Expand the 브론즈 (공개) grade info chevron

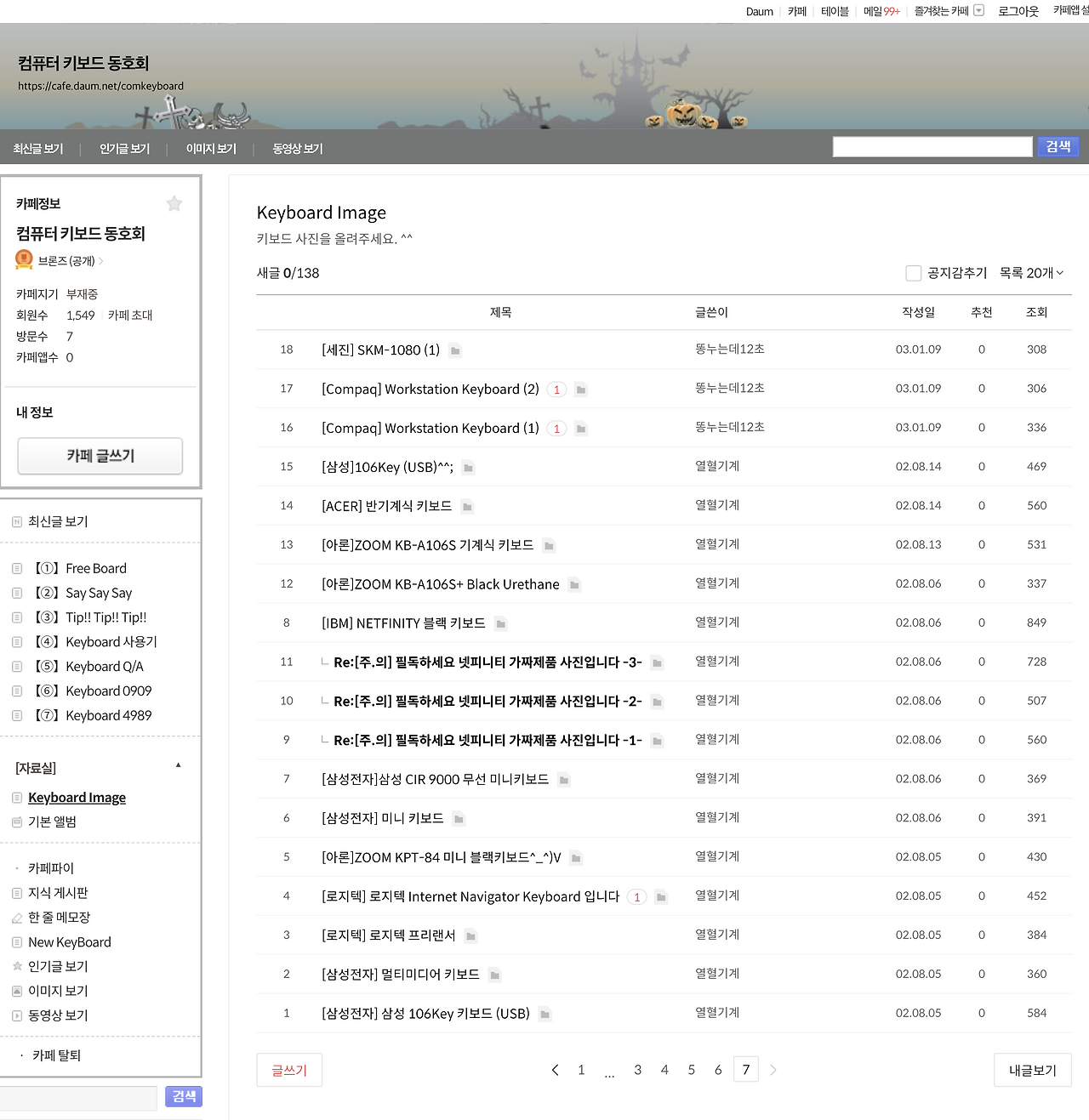101,261
